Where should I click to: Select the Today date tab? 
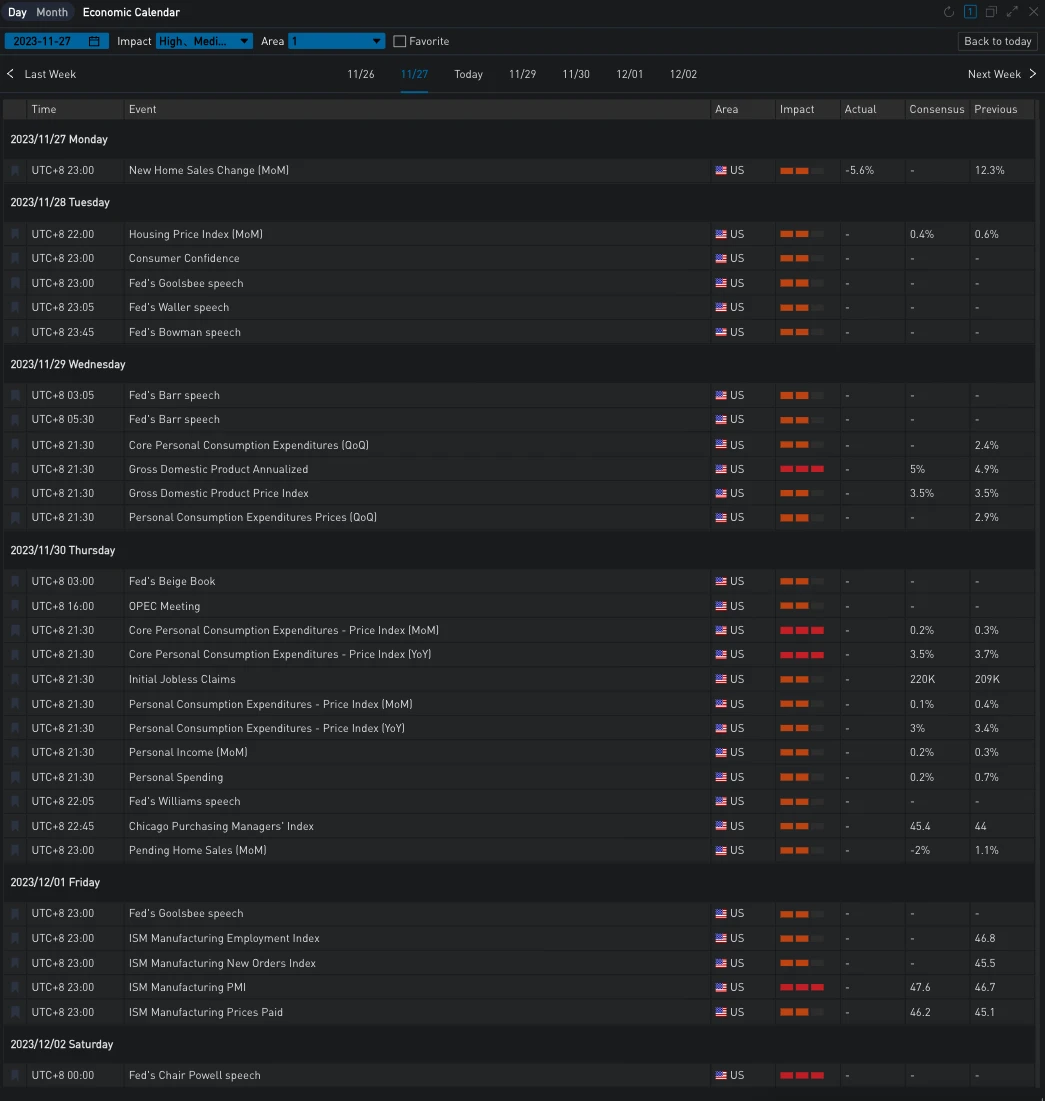[468, 74]
